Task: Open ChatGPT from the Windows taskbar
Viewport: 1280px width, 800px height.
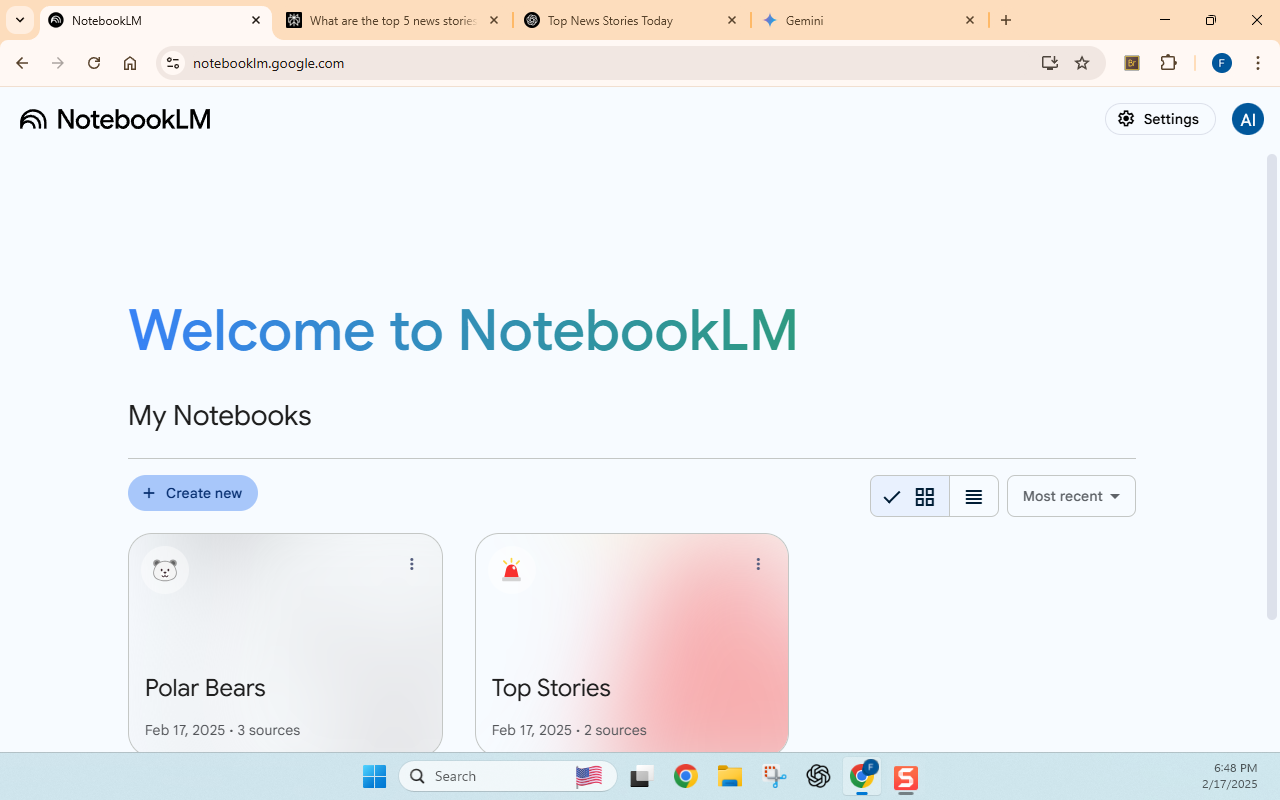Action: [819, 776]
